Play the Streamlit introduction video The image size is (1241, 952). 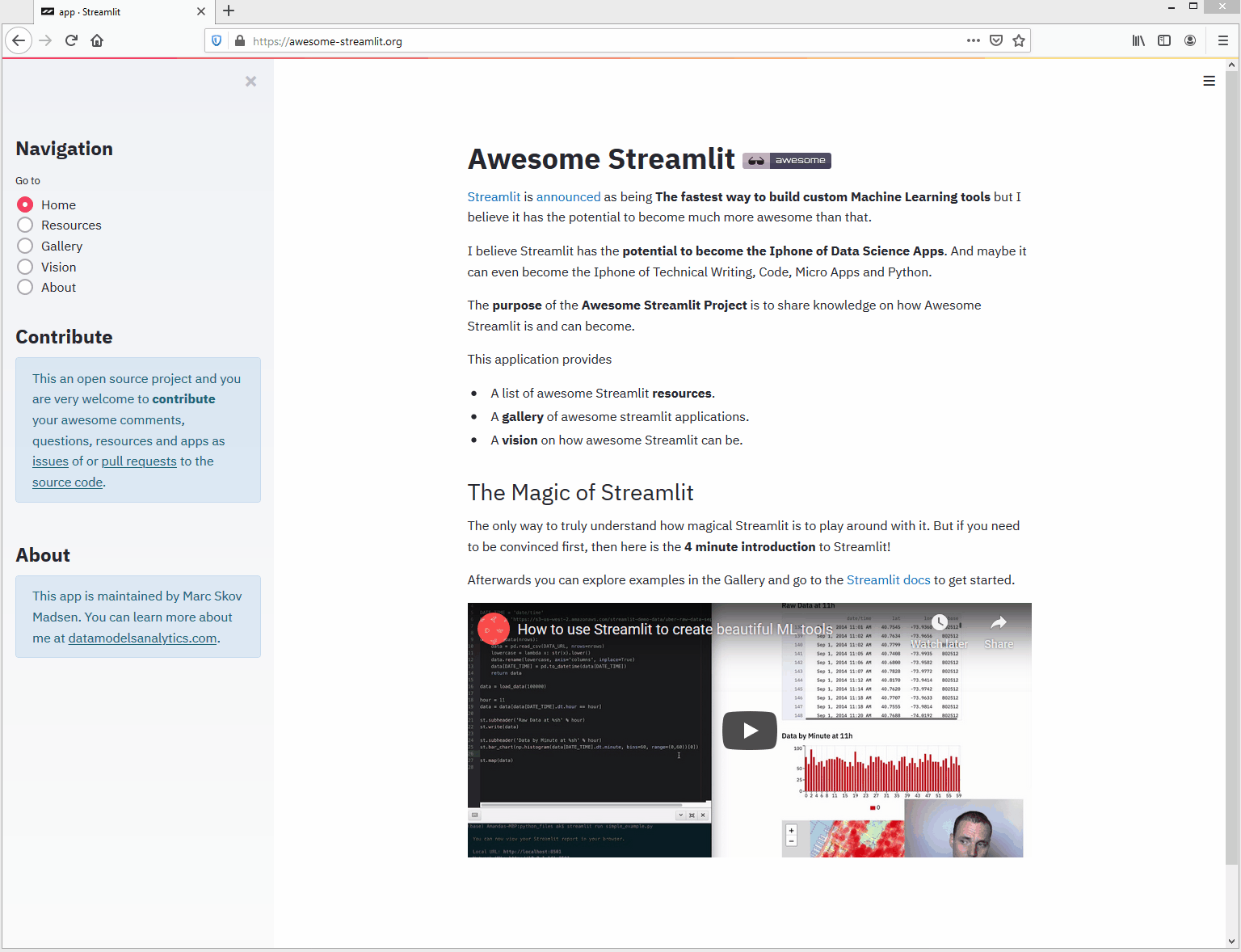tap(750, 731)
